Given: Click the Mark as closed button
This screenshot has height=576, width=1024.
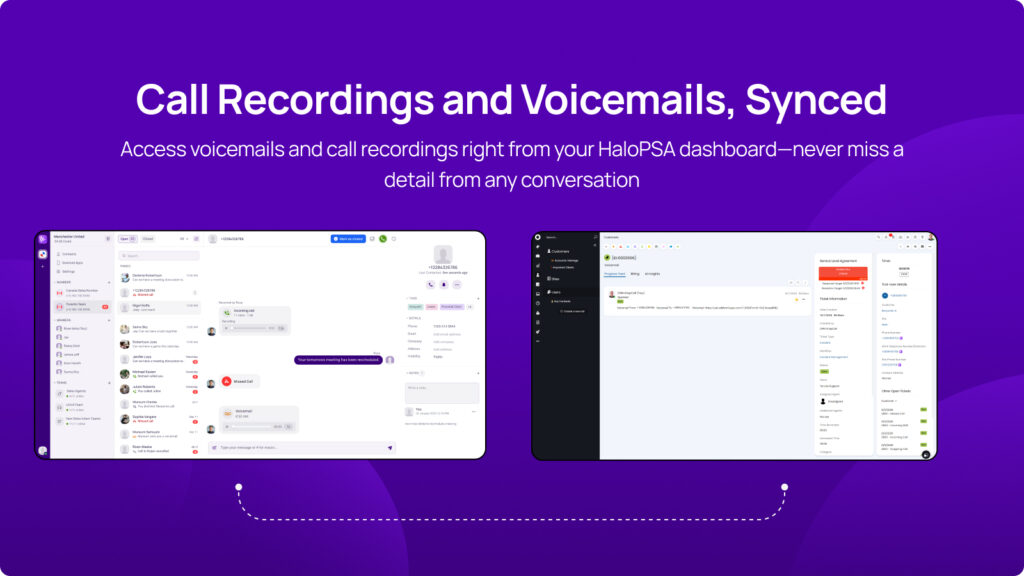Looking at the screenshot, I should point(347,239).
